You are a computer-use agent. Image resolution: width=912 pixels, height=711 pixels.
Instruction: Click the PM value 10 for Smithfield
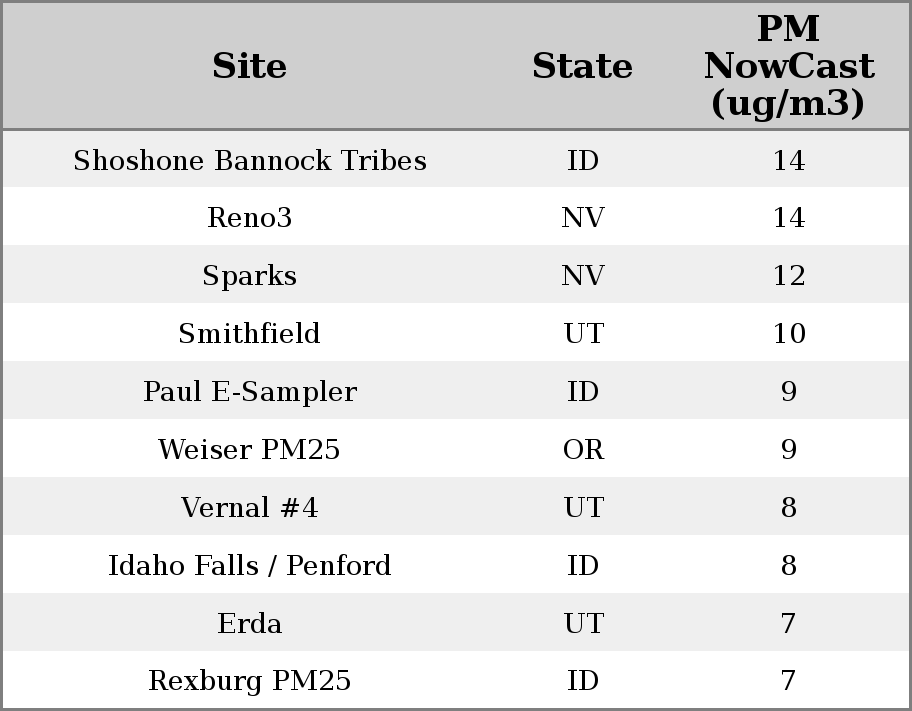(788, 334)
